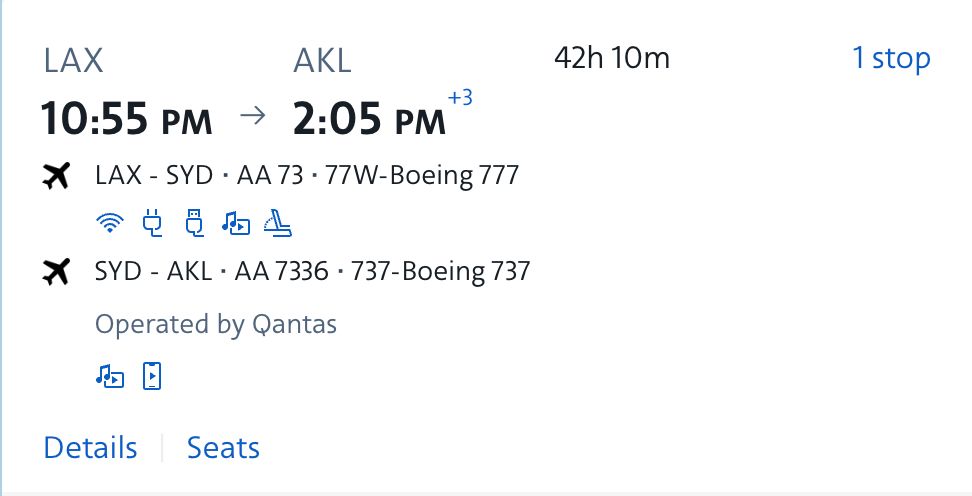
Task: Click the Operated by Qantas text
Action: pos(216,324)
